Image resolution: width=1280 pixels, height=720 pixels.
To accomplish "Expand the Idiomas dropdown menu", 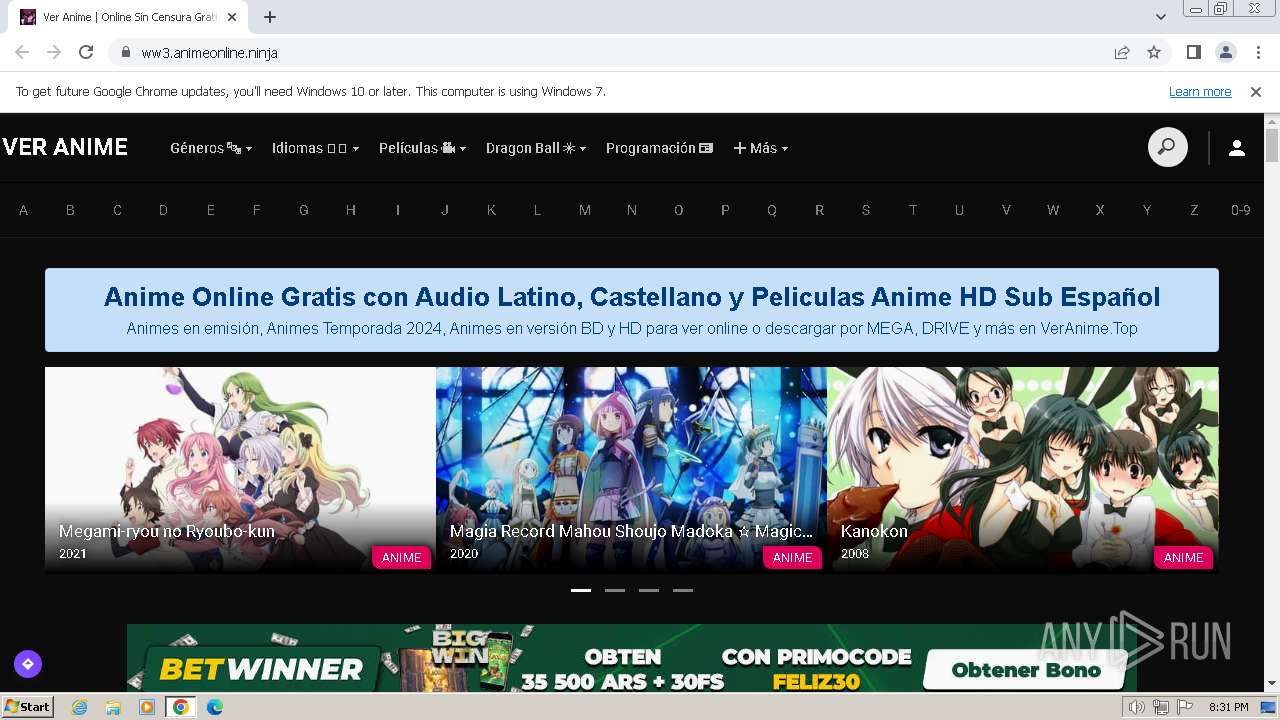I will click(315, 148).
